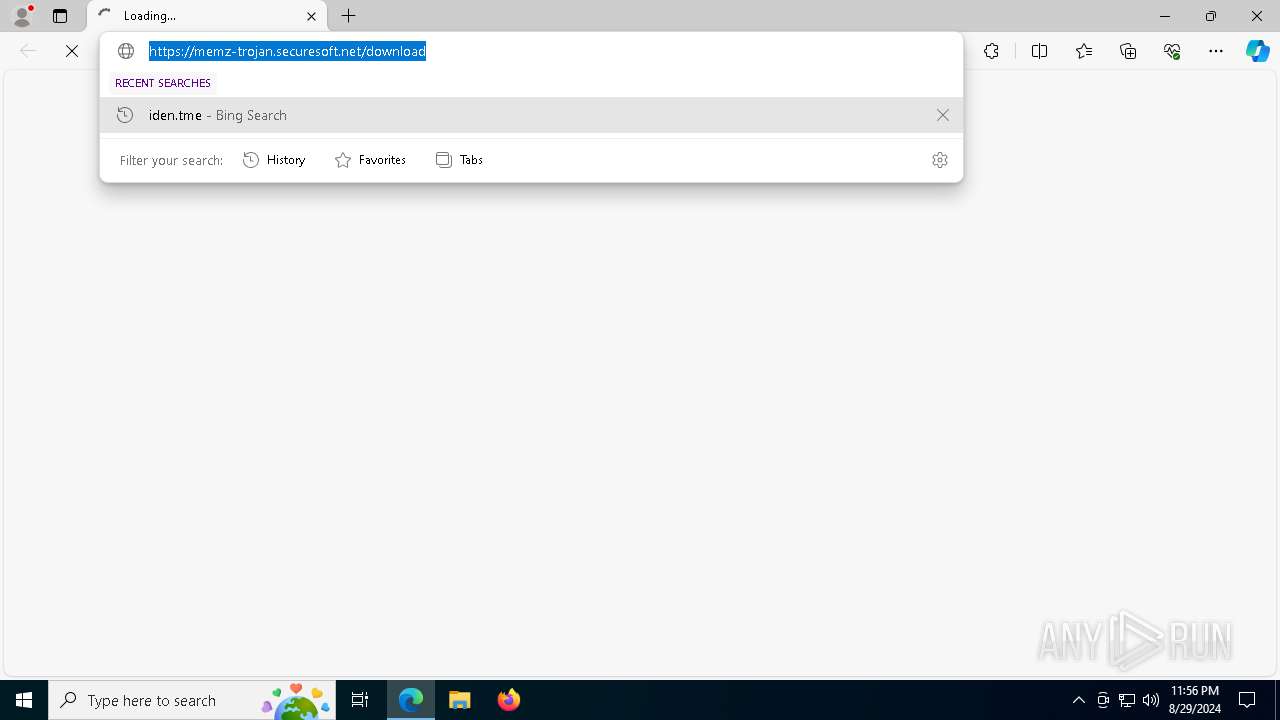This screenshot has width=1280, height=720.
Task: Open Settings and more ellipsis menu
Action: (1216, 51)
